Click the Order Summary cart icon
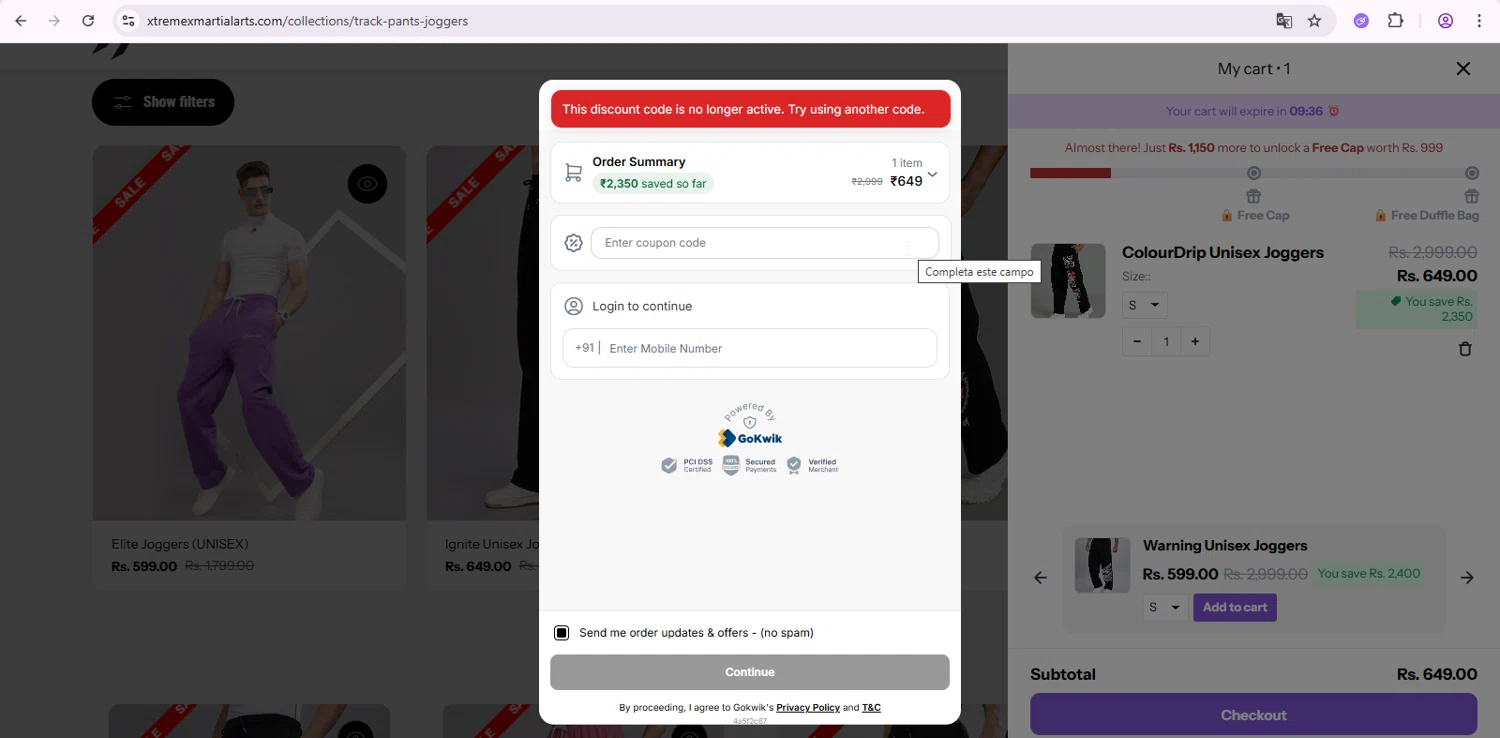 pos(573,173)
